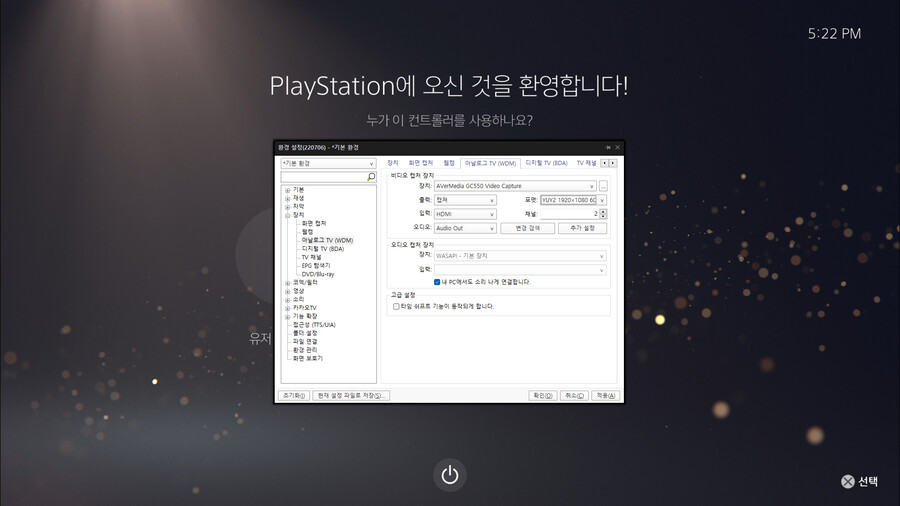The height and width of the screenshot is (506, 900).
Task: Switch to the 장치 tab
Action: click(393, 163)
